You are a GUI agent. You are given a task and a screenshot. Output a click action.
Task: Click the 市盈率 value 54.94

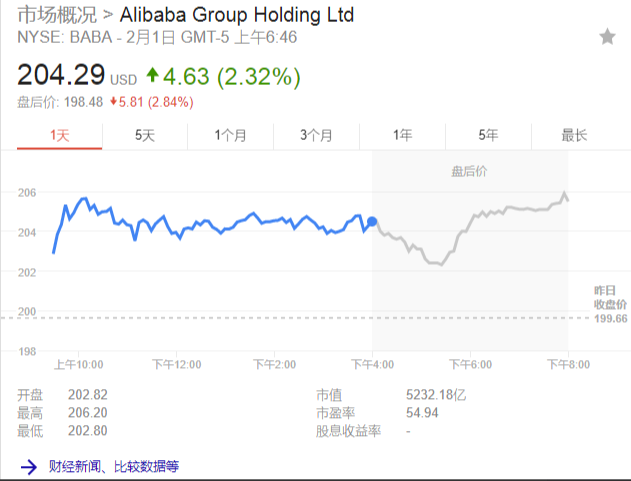pyautogui.click(x=419, y=412)
